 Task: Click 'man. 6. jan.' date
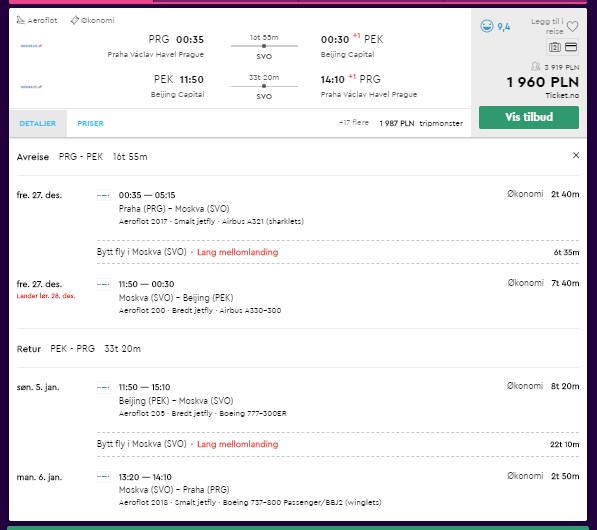[39, 477]
